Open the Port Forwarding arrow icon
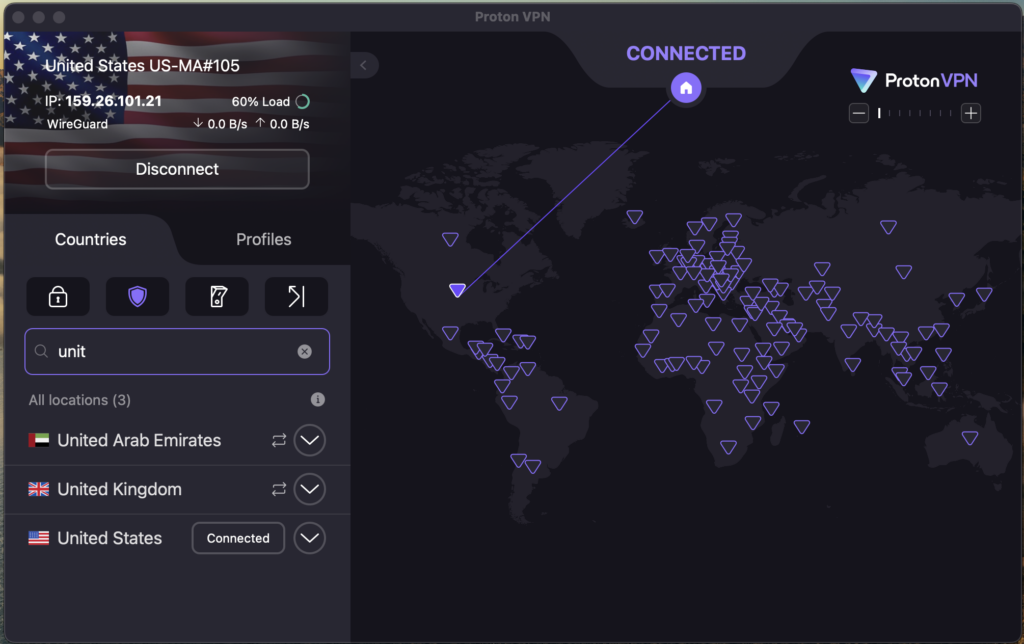Screen dimensions: 1024x644 click(296, 297)
